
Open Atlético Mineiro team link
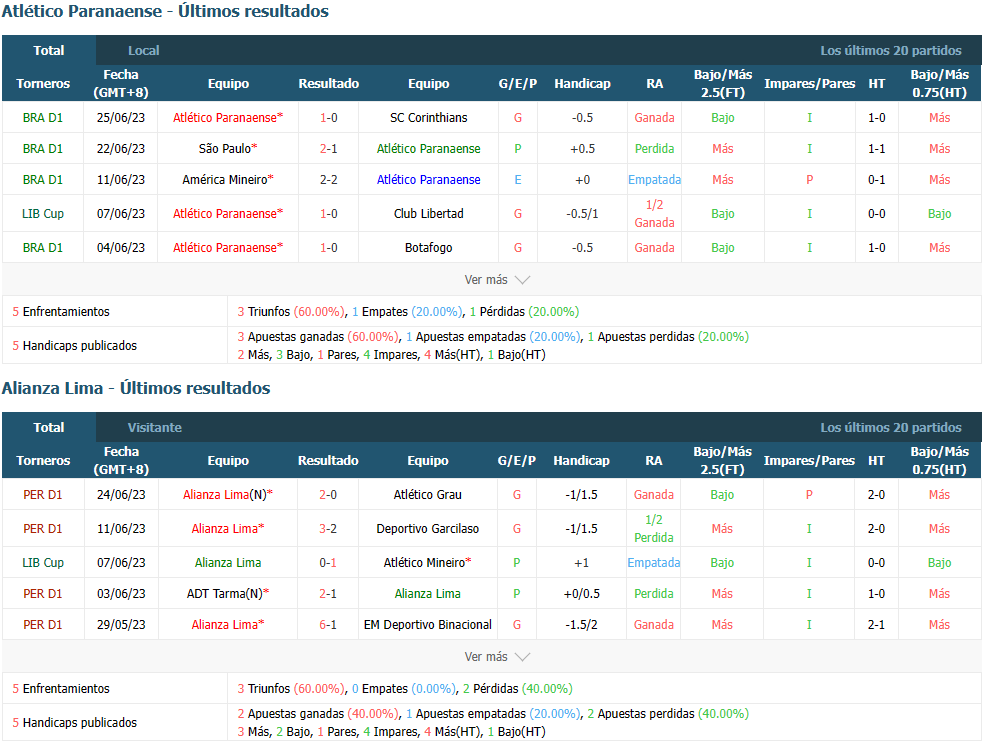428,563
